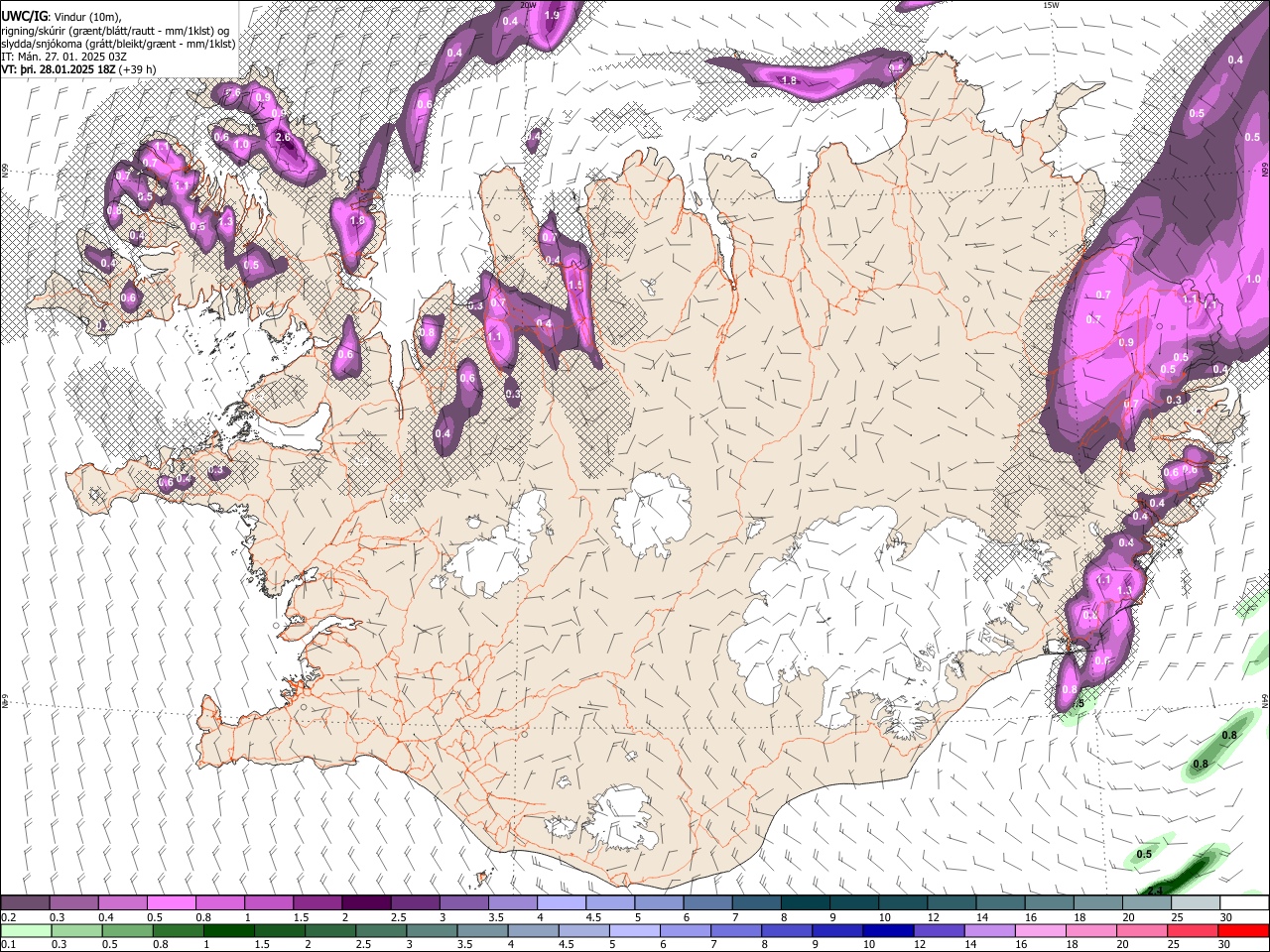Pick the darkest purple swatch above the '2' snow label

click(366, 903)
